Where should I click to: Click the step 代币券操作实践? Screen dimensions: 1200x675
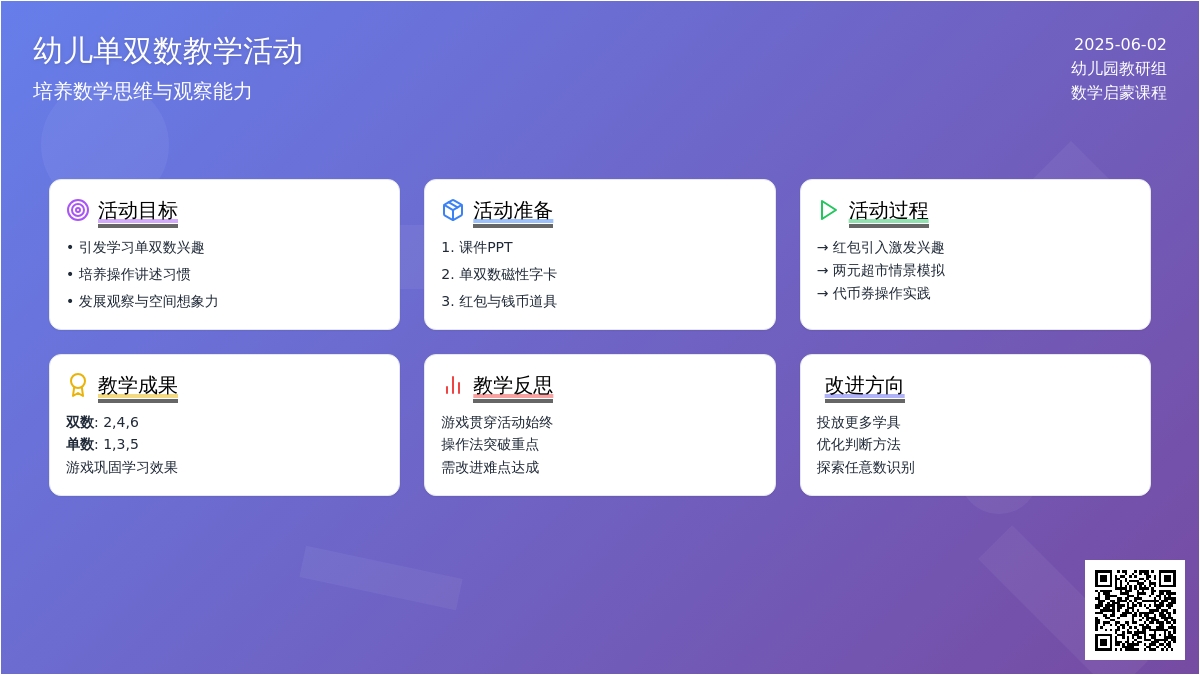click(874, 293)
